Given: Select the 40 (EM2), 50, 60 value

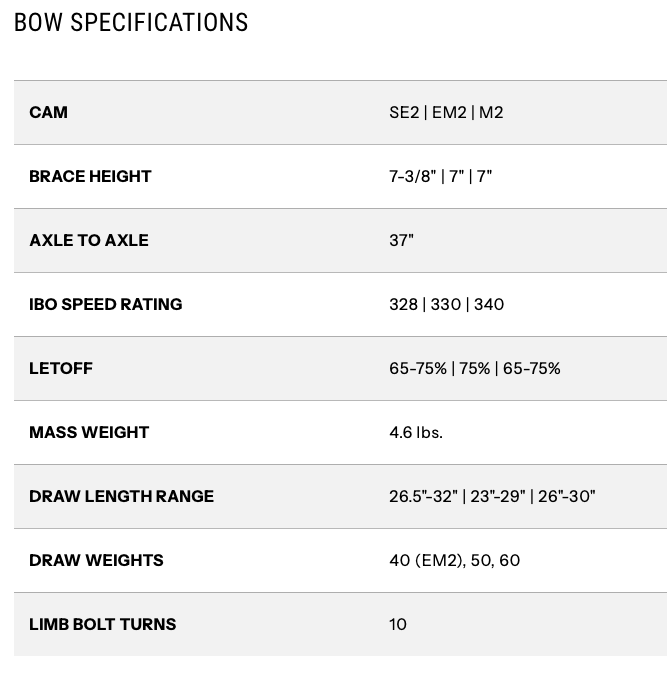Looking at the screenshot, I should pos(454,560).
